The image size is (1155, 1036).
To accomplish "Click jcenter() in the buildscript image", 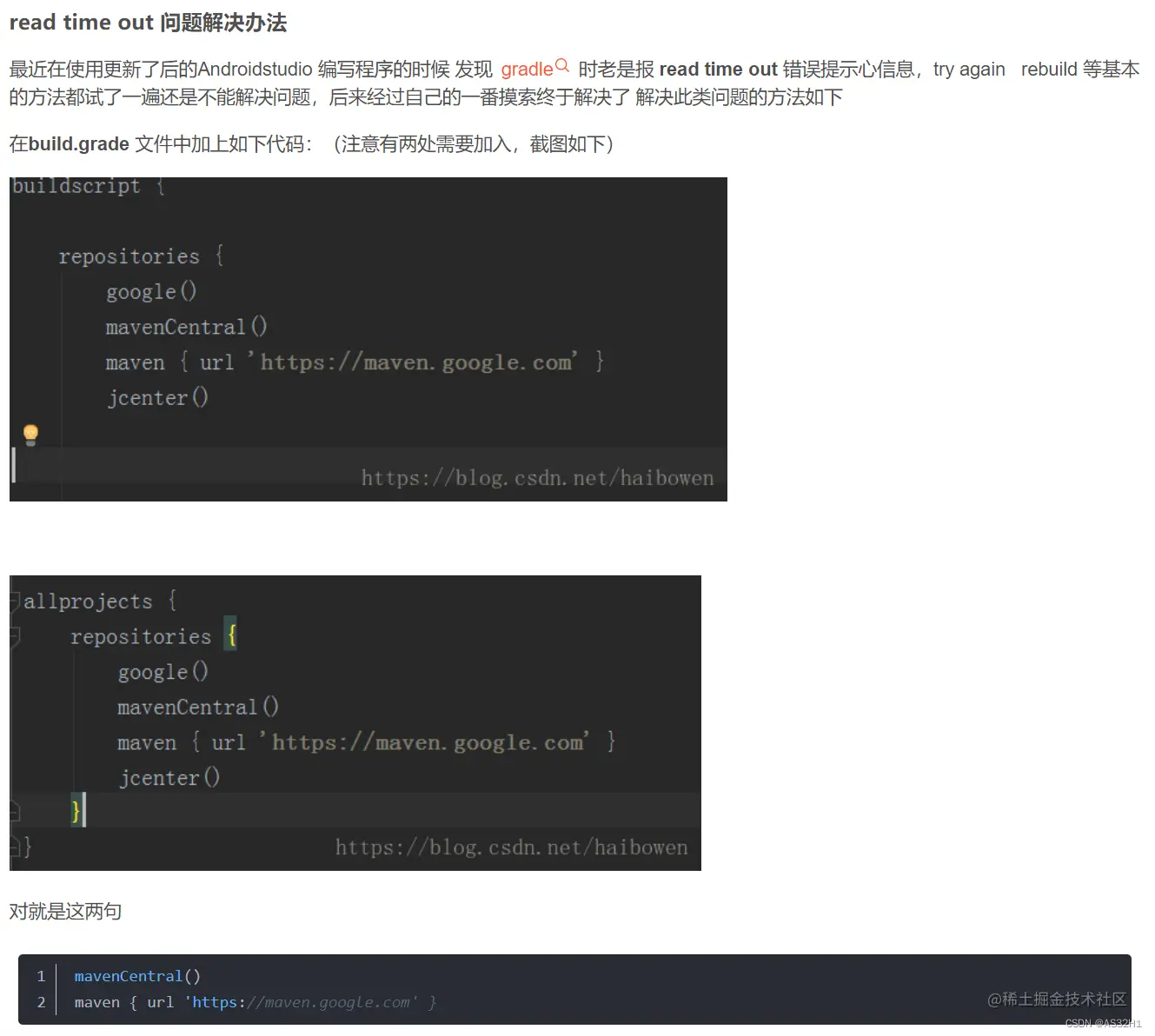I will coord(157,397).
